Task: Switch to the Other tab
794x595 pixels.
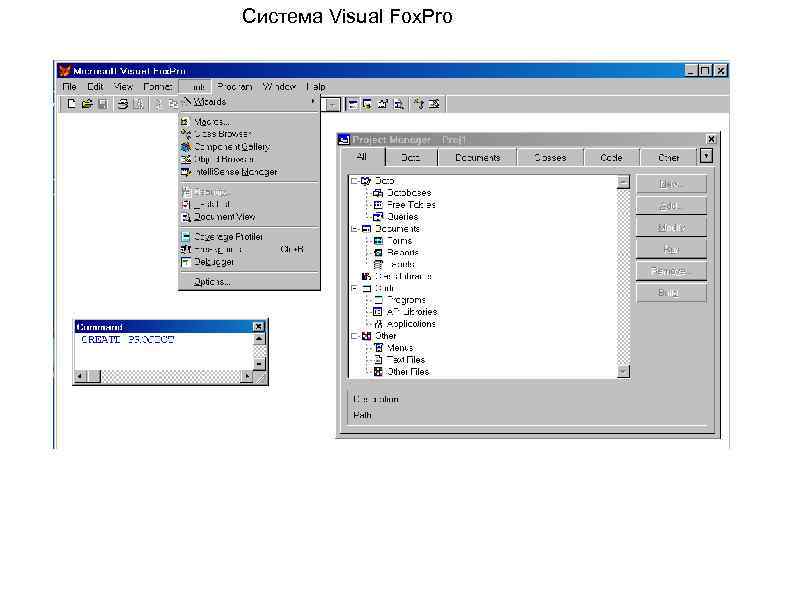Action: pyautogui.click(x=668, y=157)
